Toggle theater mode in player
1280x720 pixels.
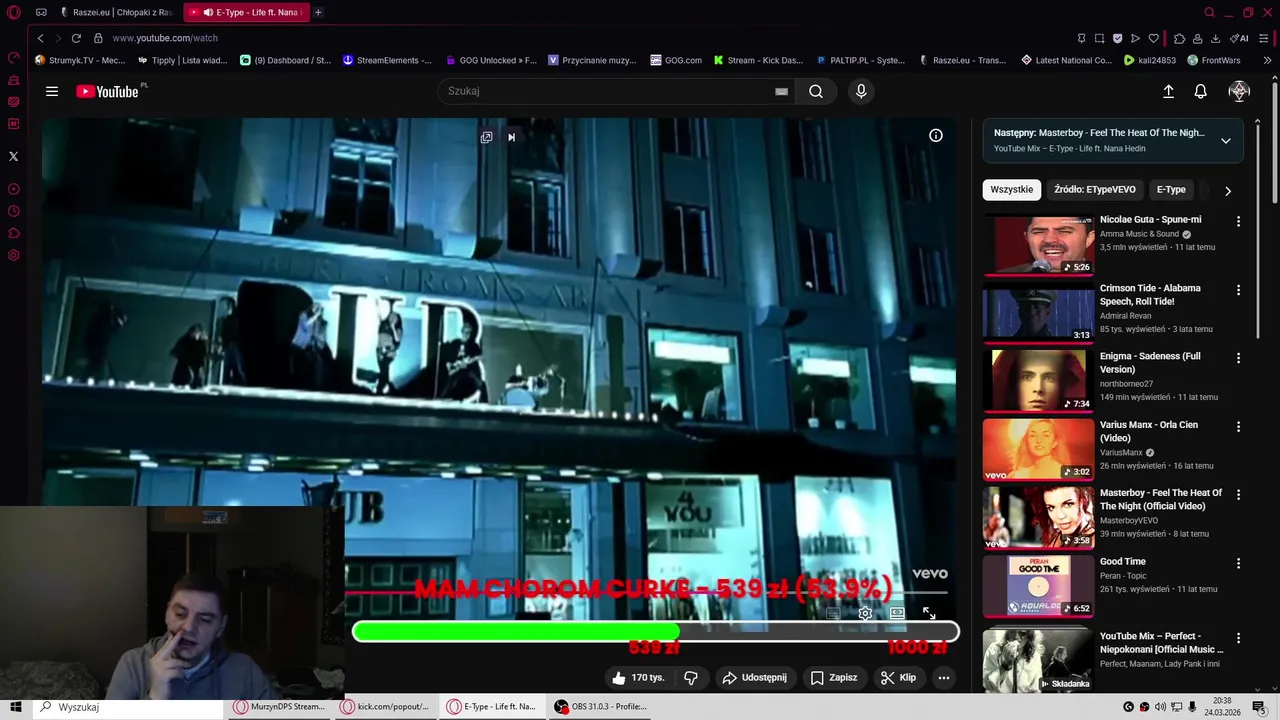897,613
